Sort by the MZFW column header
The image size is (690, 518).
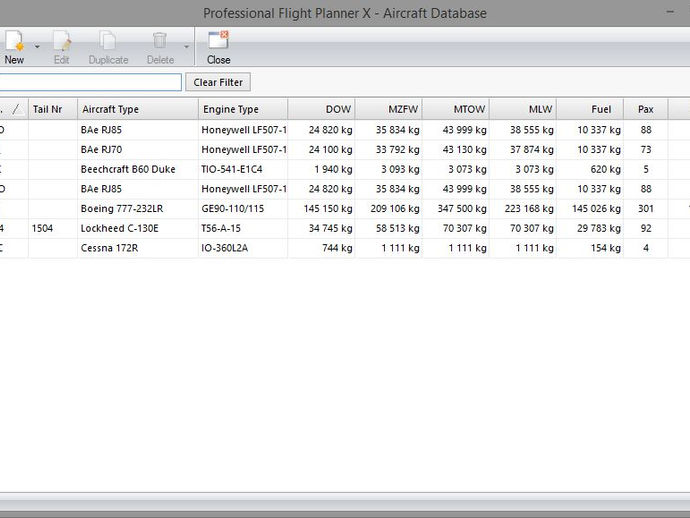[389, 109]
